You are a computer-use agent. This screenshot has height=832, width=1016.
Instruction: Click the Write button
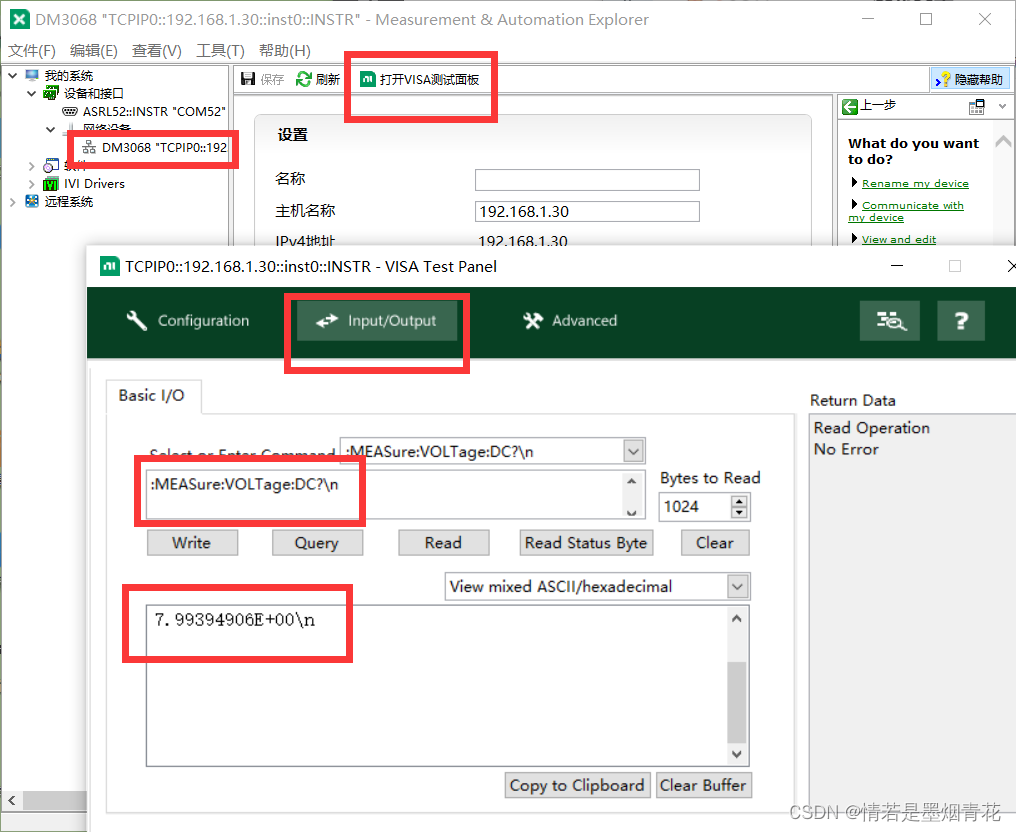(192, 543)
